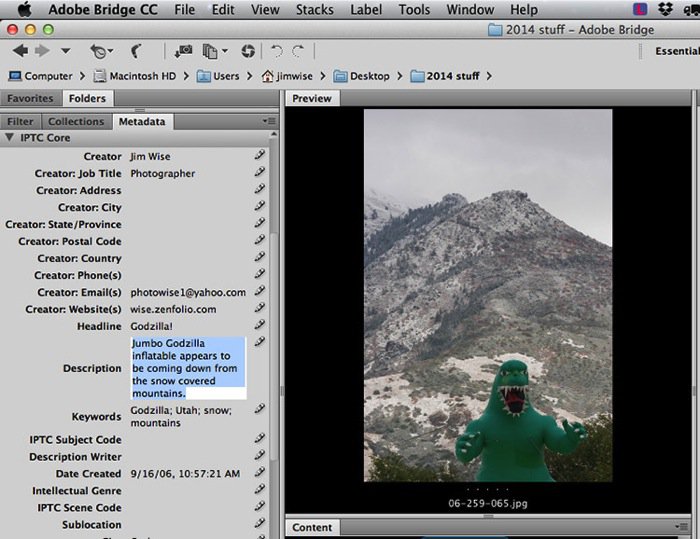The width and height of the screenshot is (700, 539).
Task: Click the Open in Camera Raw icon
Action: [x=247, y=50]
